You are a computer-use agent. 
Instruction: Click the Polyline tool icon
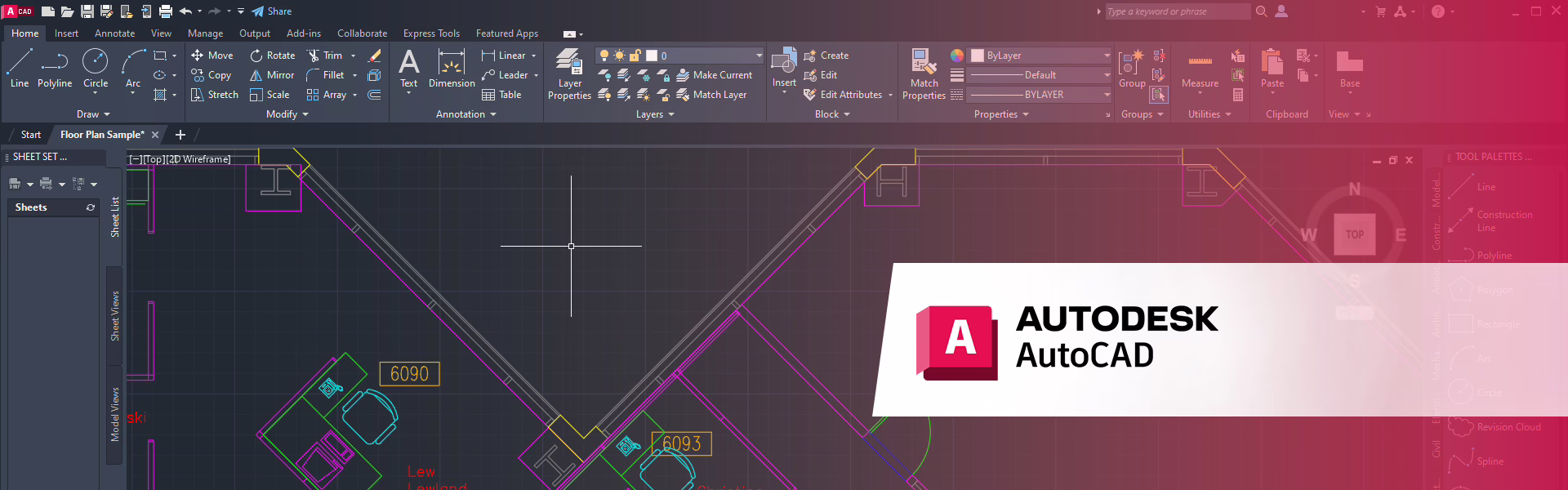[x=55, y=64]
